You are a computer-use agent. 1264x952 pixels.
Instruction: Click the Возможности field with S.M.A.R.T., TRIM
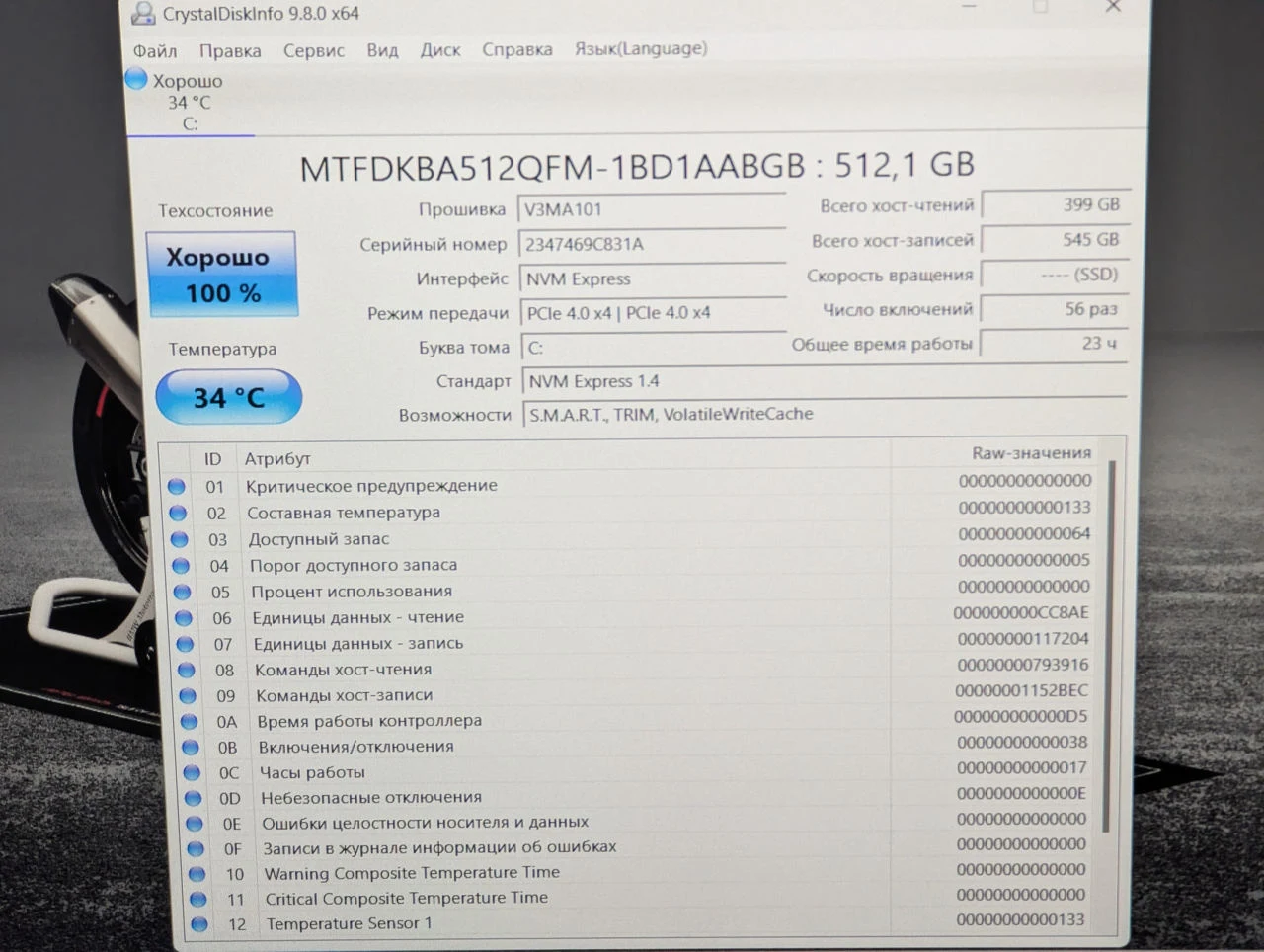pos(825,415)
